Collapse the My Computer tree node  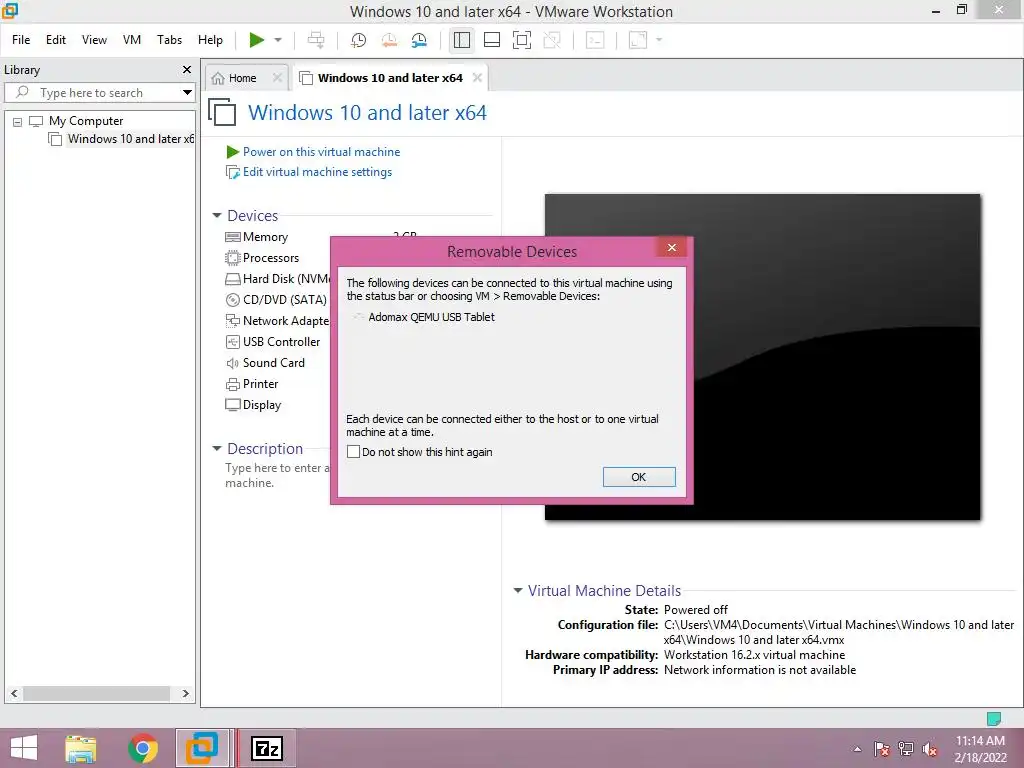[18, 121]
